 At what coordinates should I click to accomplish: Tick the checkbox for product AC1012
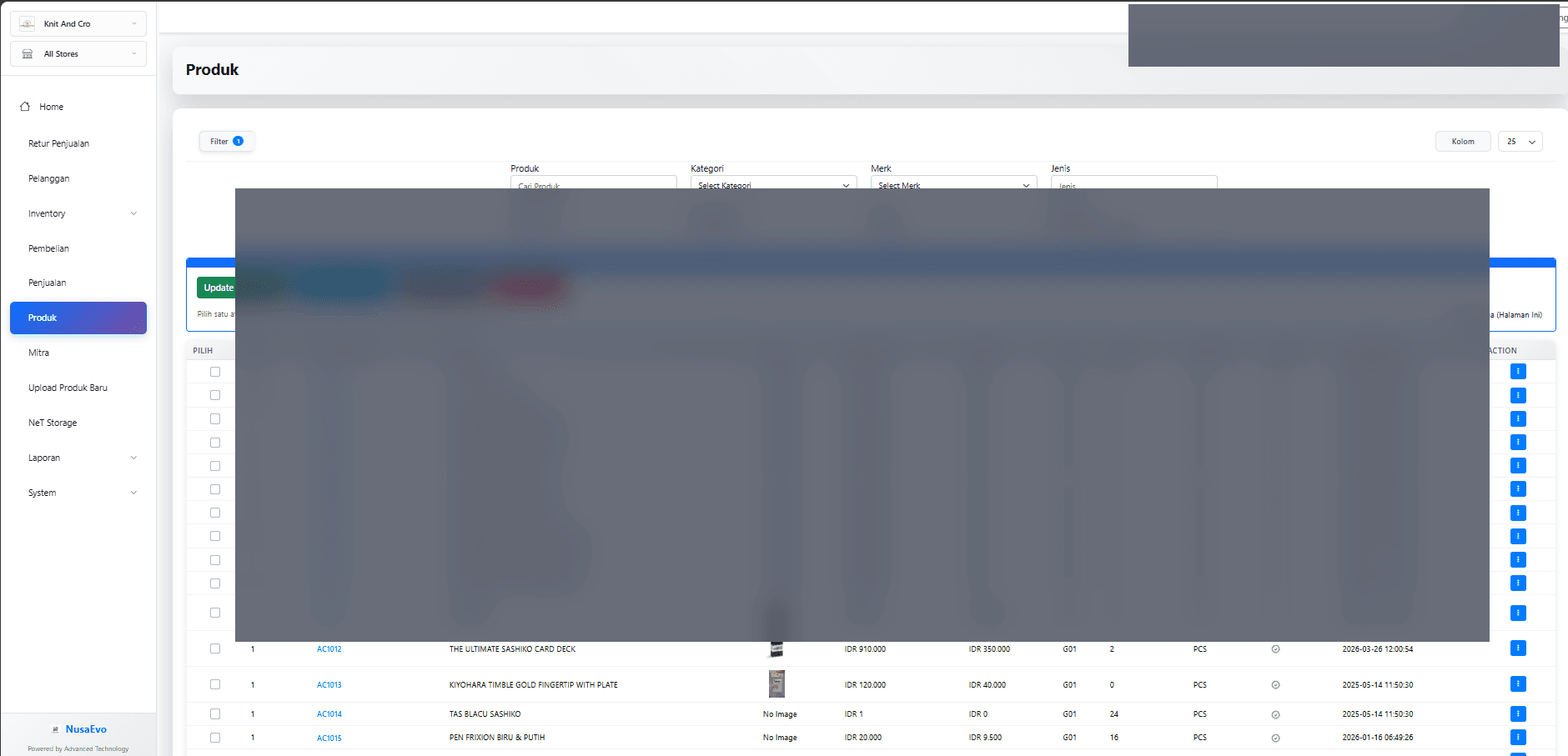tap(215, 648)
